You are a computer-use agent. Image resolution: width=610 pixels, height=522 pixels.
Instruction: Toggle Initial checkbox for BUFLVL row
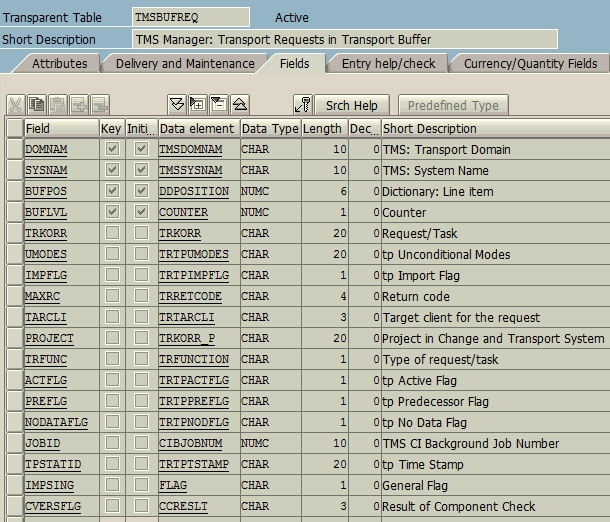click(141, 212)
